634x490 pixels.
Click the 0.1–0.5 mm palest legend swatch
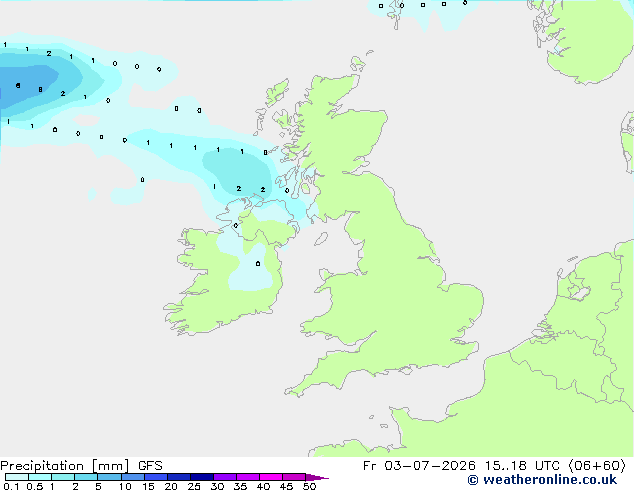(17, 477)
